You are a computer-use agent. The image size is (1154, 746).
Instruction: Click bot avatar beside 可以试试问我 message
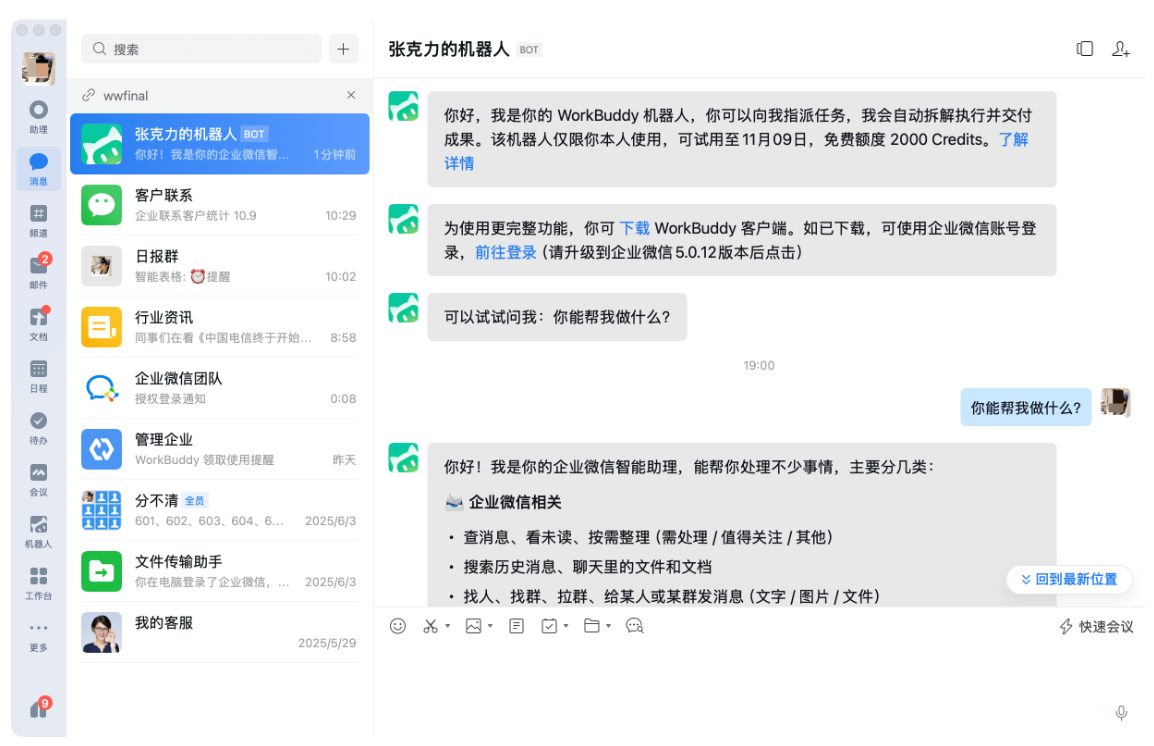[x=403, y=308]
